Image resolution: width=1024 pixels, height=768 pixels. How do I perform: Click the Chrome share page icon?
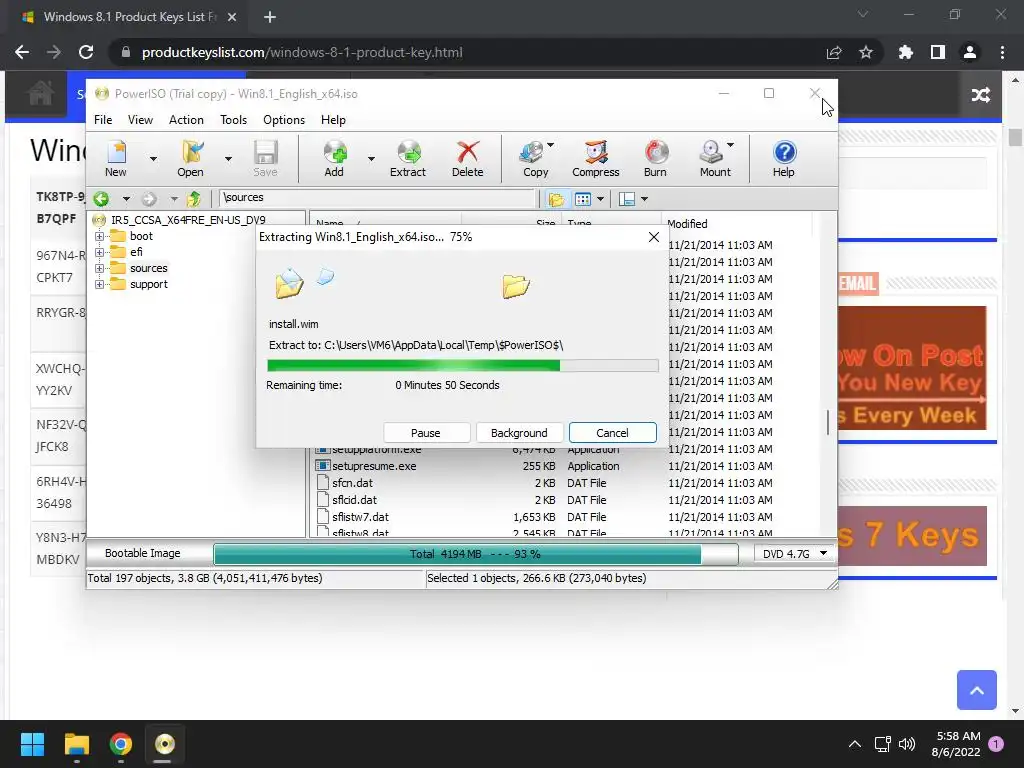pos(834,52)
